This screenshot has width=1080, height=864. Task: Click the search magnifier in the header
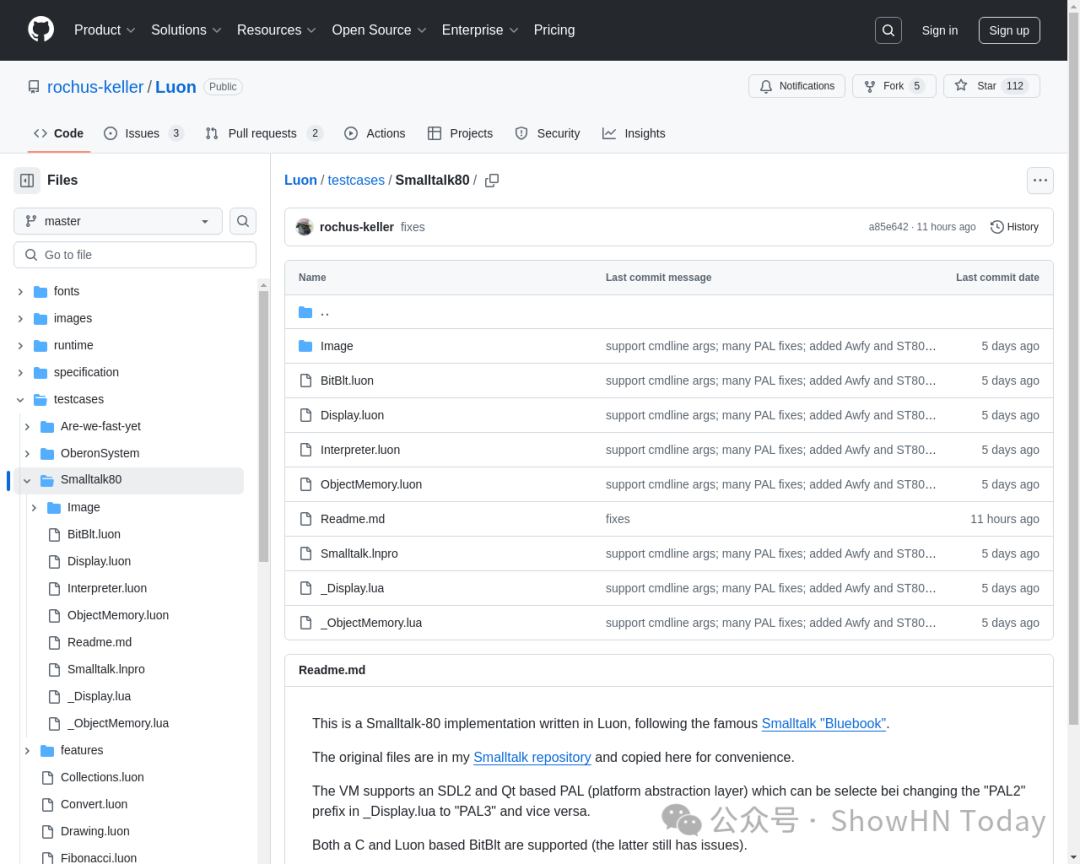[x=888, y=30]
